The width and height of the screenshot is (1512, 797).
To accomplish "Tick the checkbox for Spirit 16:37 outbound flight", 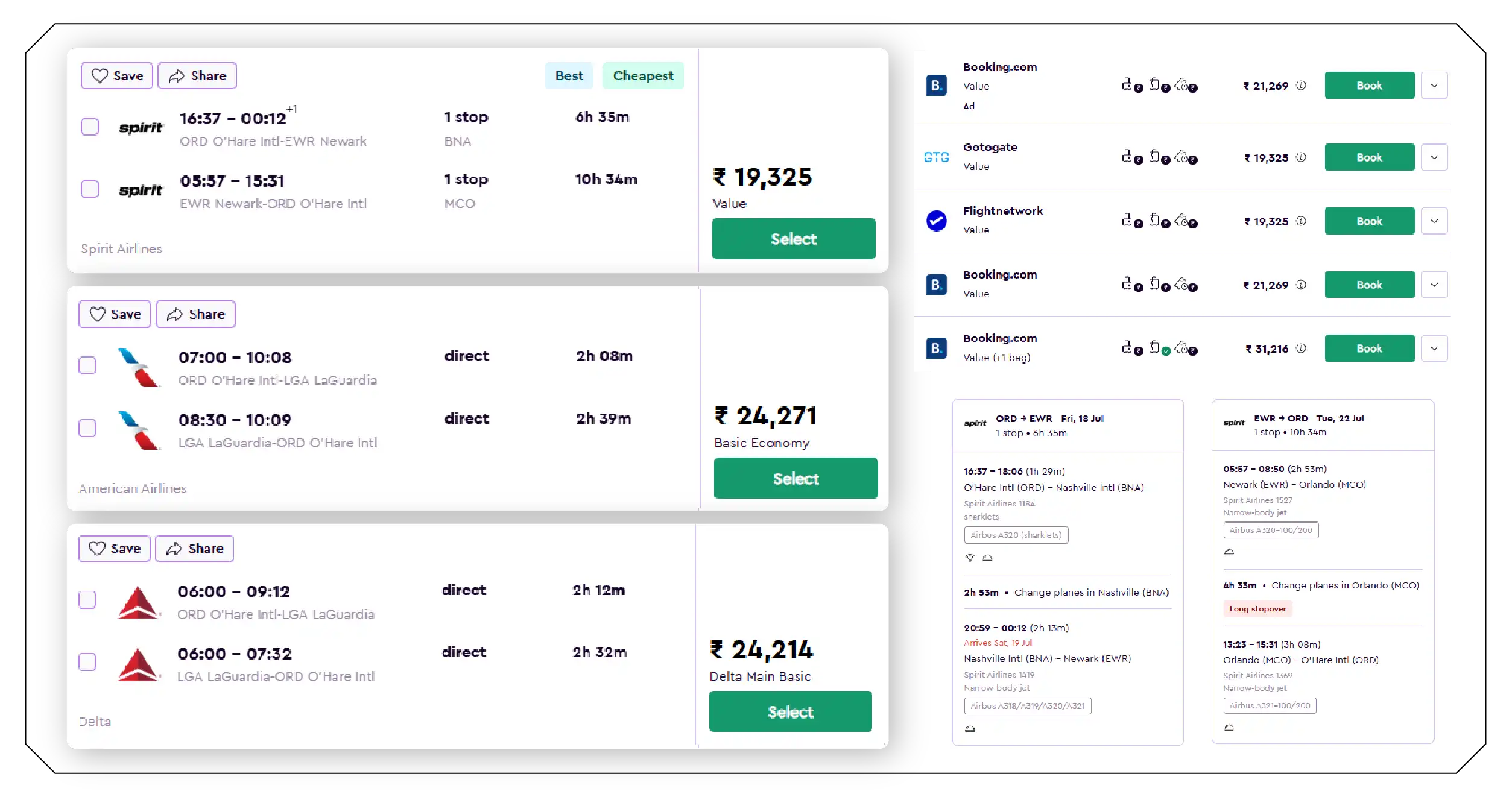I will coord(89,127).
